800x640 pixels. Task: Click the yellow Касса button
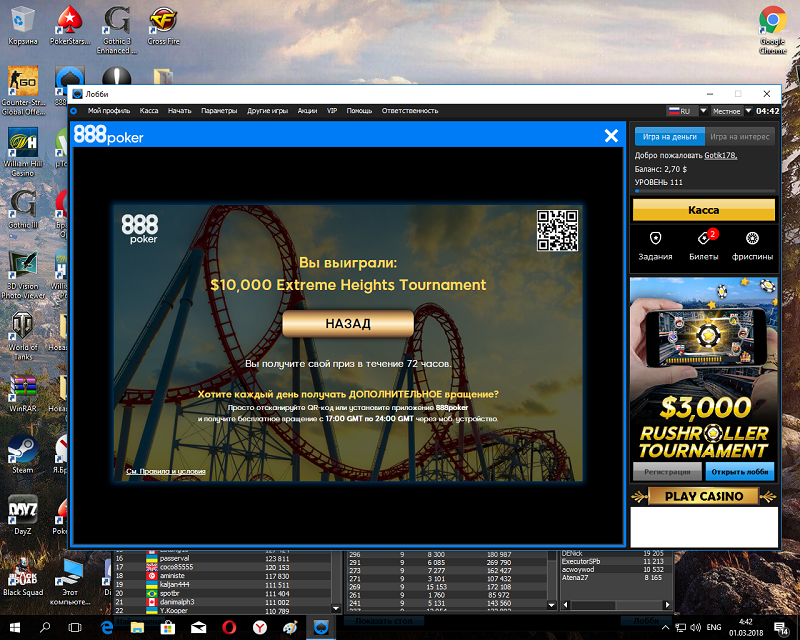[x=704, y=210]
